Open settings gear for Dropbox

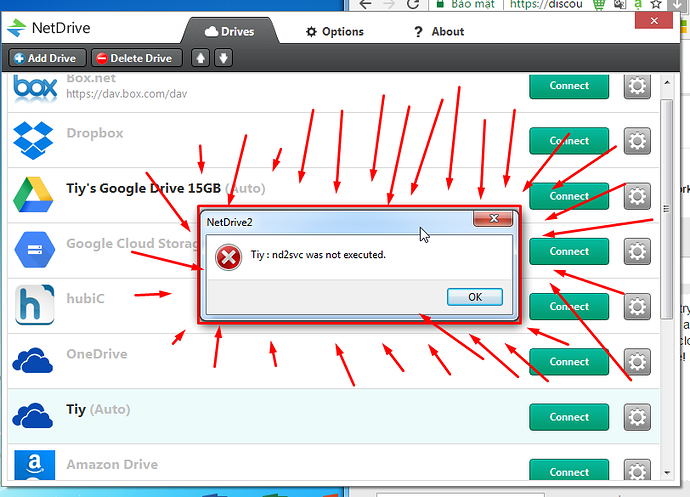pyautogui.click(x=637, y=141)
